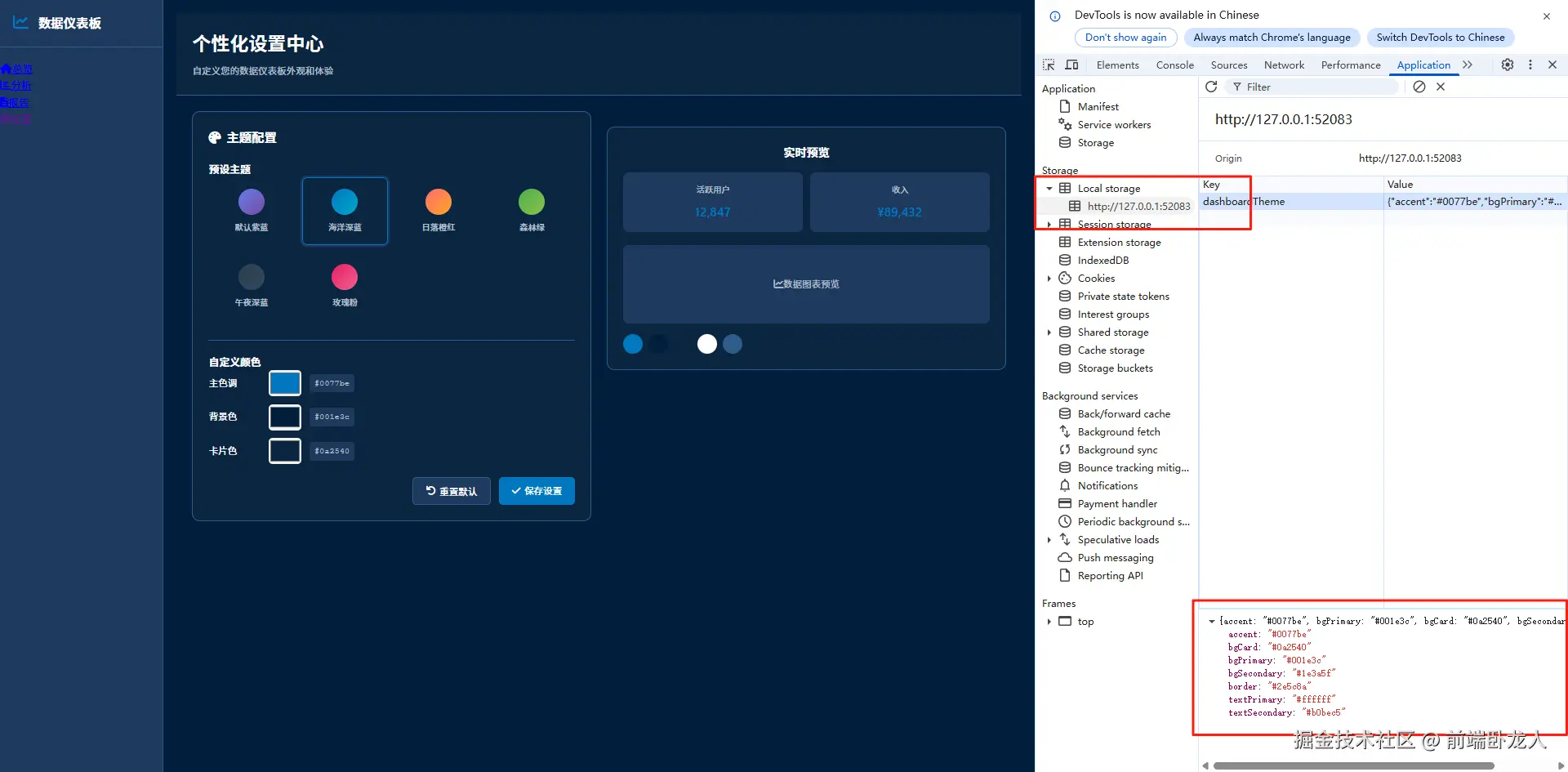The height and width of the screenshot is (772, 1568).
Task: Click the horizontal scrollbar in DevTools
Action: tap(1353, 766)
